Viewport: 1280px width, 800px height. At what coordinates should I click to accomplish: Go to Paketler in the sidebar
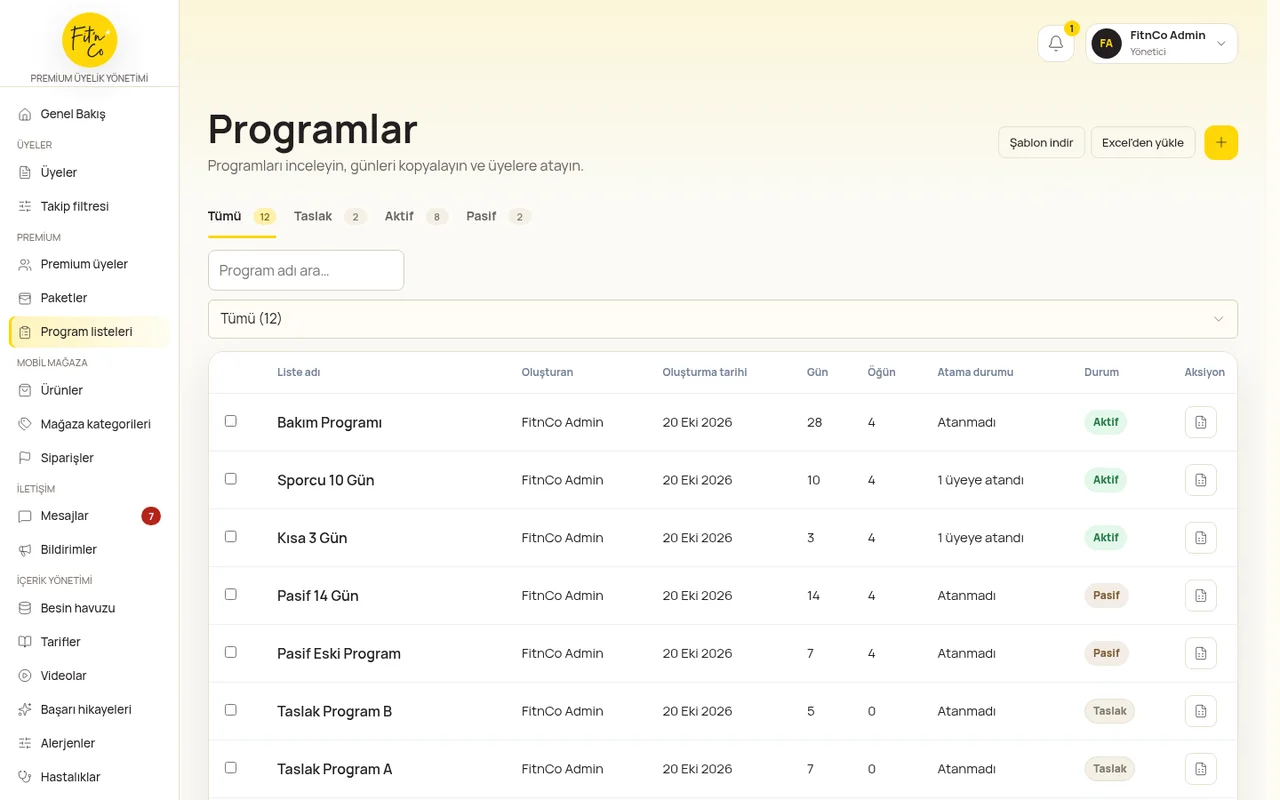pos(89,298)
